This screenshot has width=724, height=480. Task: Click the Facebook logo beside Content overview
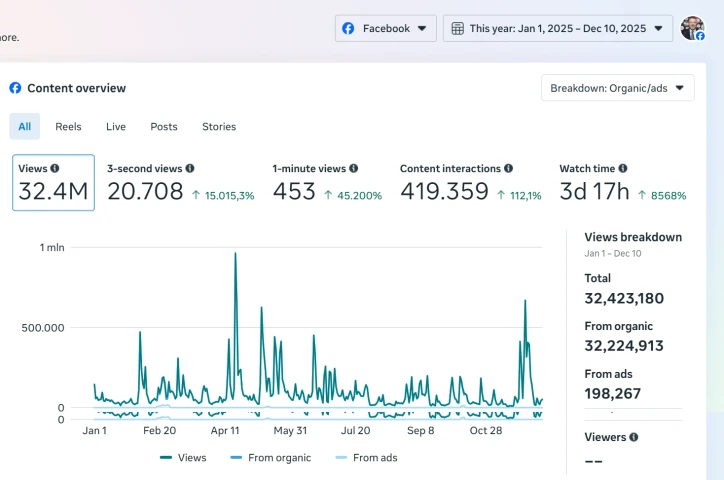pos(15,88)
